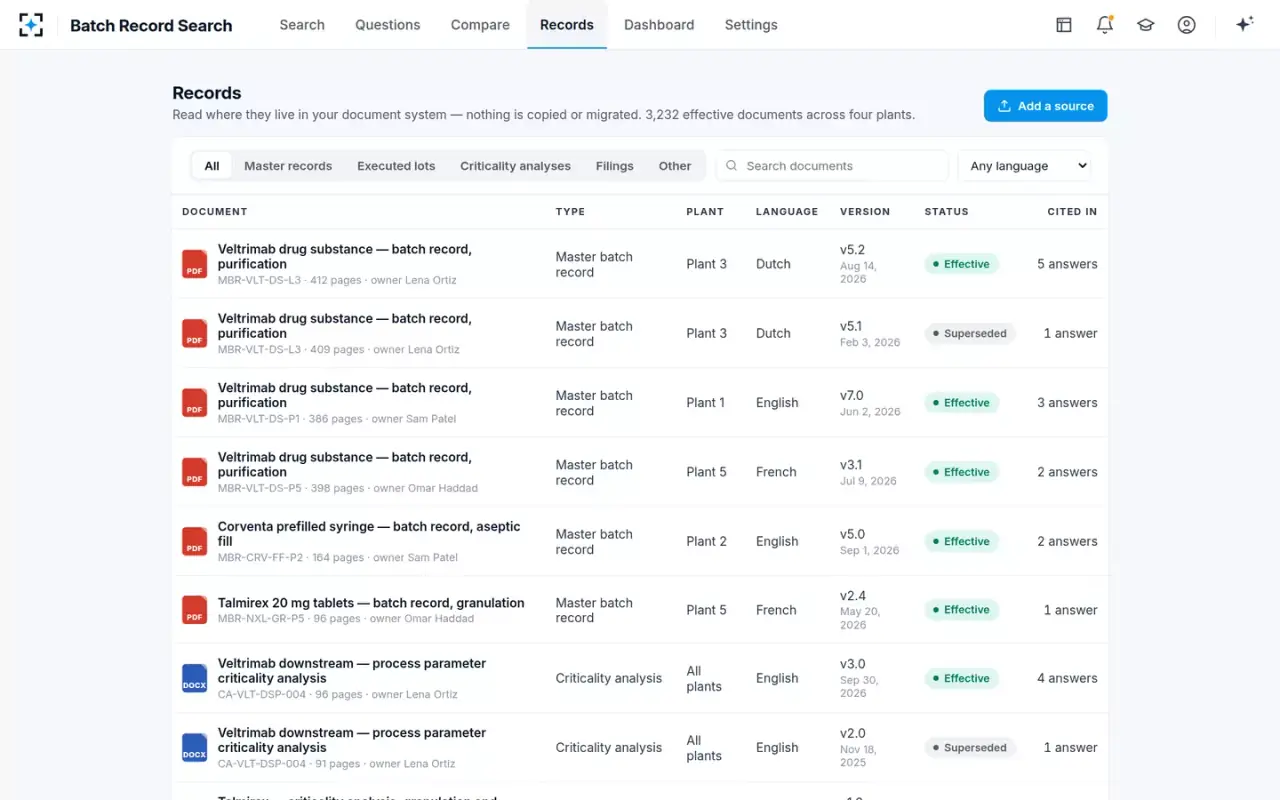
Task: Click the graduation cap learning icon
Action: point(1146,25)
